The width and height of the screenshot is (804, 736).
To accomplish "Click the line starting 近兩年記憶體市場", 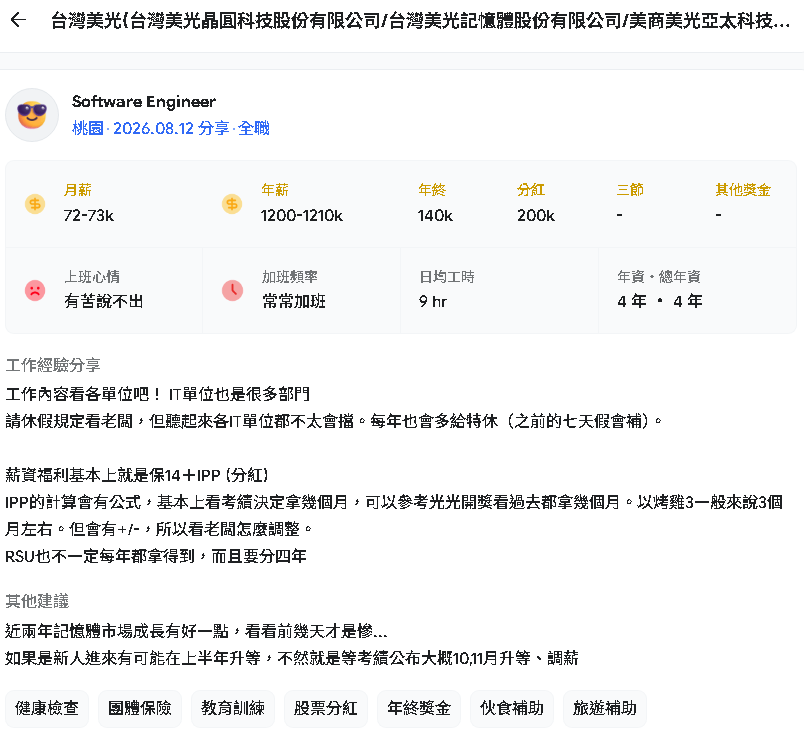I will 196,631.
